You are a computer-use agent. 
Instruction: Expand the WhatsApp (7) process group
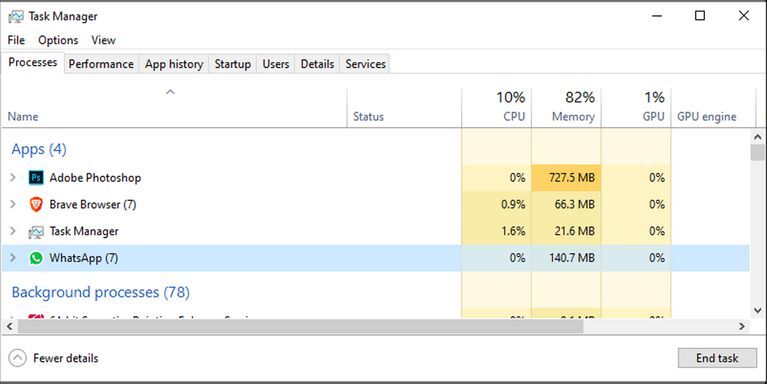pos(13,258)
